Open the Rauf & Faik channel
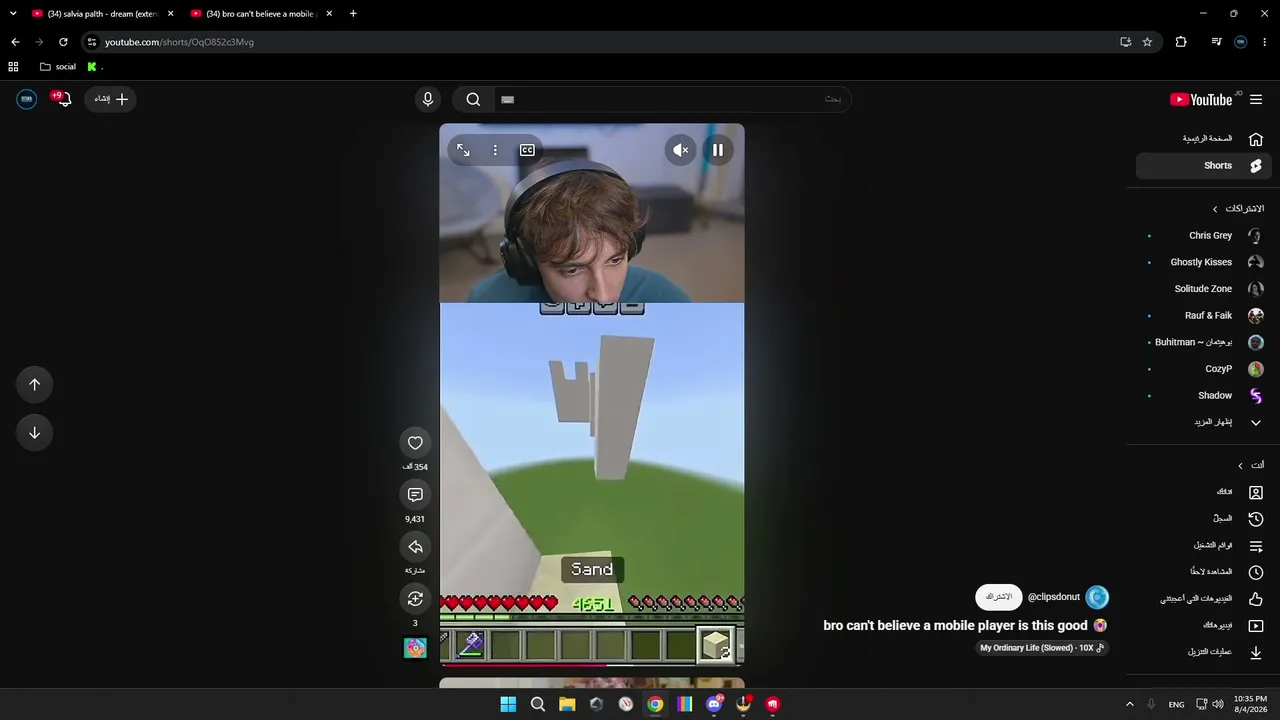This screenshot has height=720, width=1280. pos(1204,316)
